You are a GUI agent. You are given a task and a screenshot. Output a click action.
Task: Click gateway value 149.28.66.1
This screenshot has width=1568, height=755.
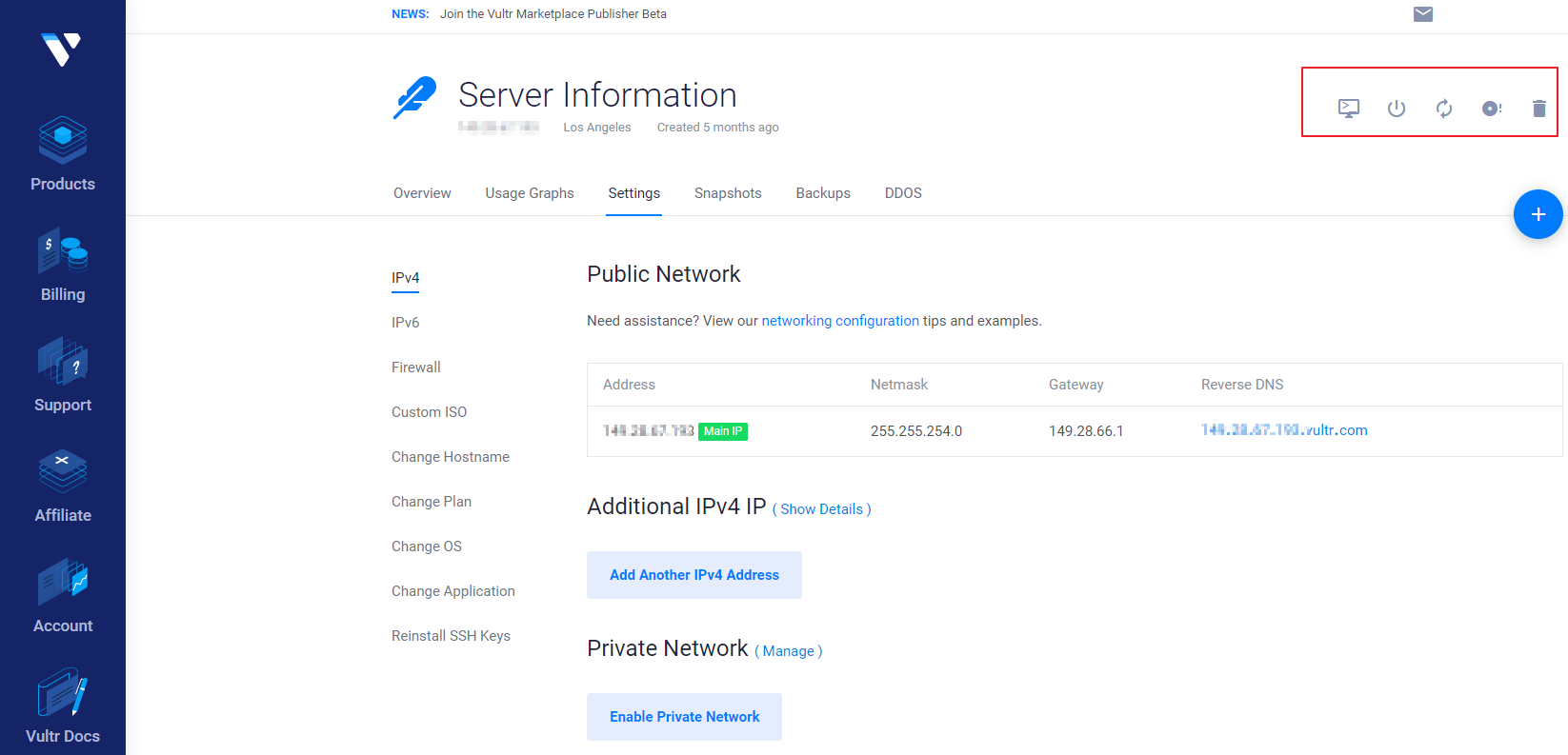point(1086,431)
